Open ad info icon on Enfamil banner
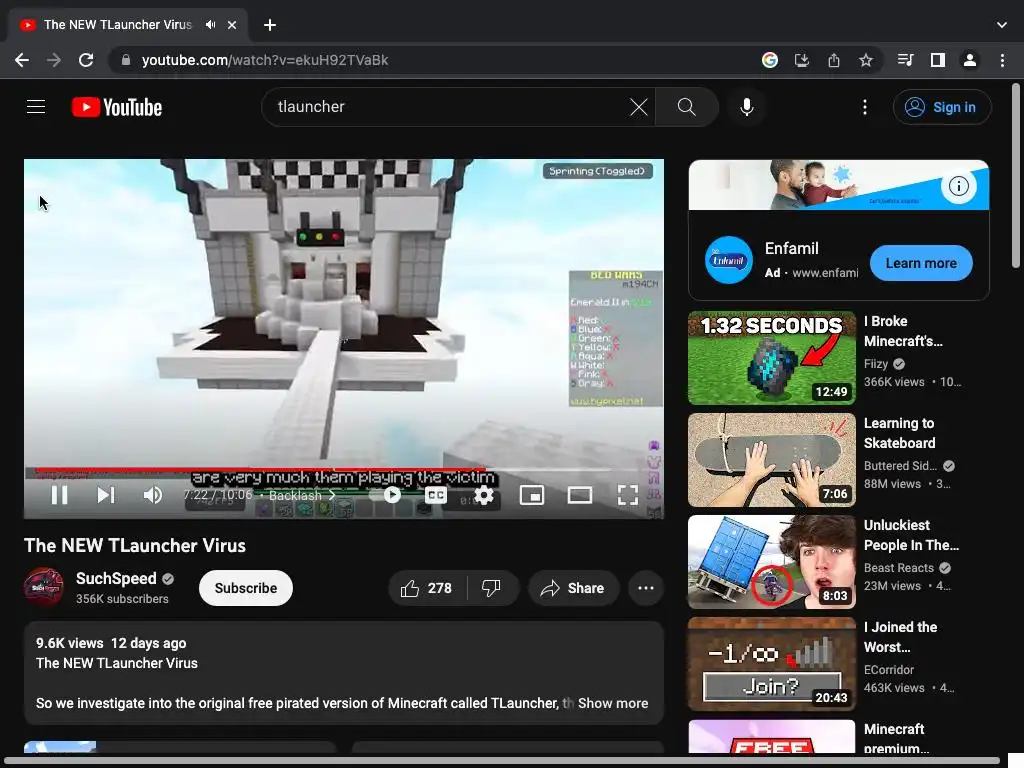 click(958, 186)
